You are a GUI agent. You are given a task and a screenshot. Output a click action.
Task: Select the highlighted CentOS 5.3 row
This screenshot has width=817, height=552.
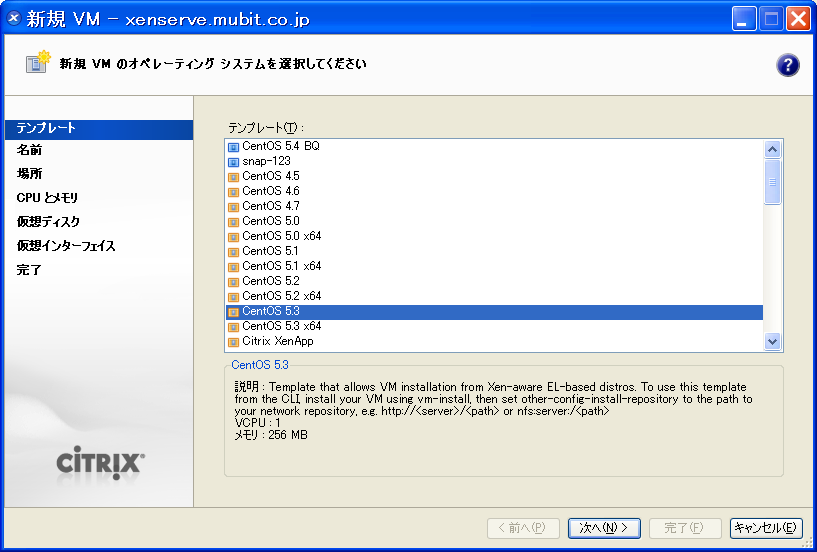click(x=494, y=312)
